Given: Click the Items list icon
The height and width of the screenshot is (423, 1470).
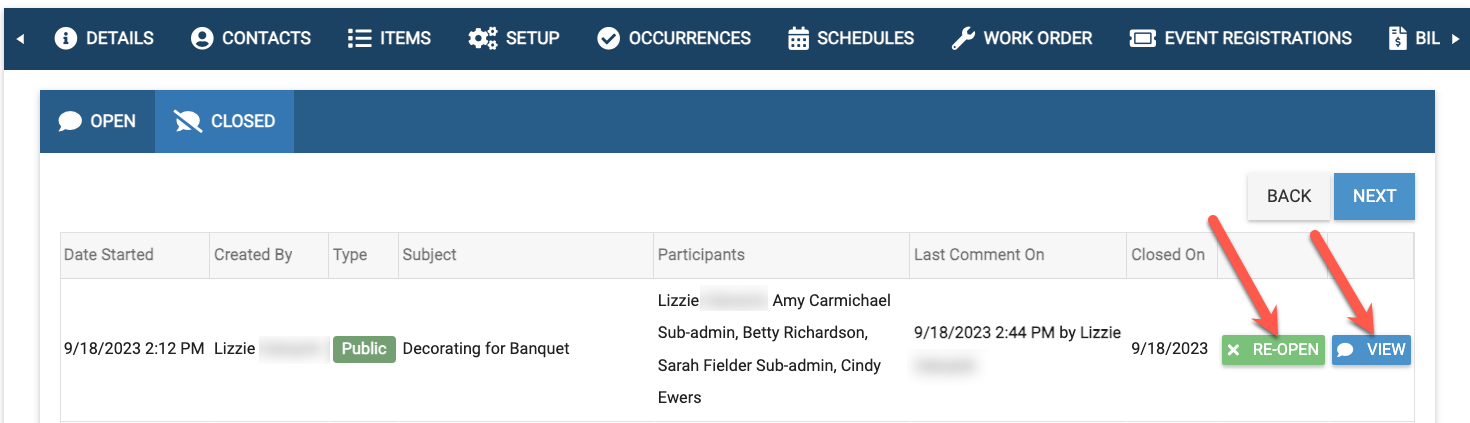Looking at the screenshot, I should click(359, 39).
